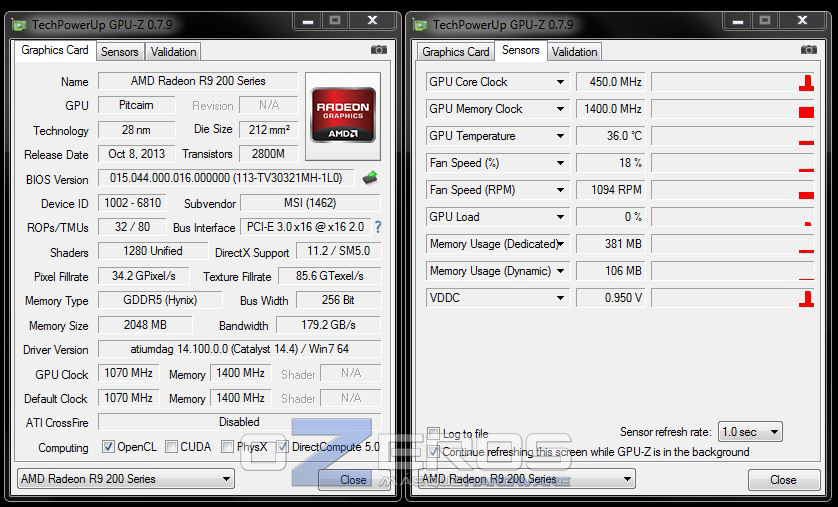838x507 pixels.
Task: Click the 381 MB dedicated memory value
Action: point(611,244)
